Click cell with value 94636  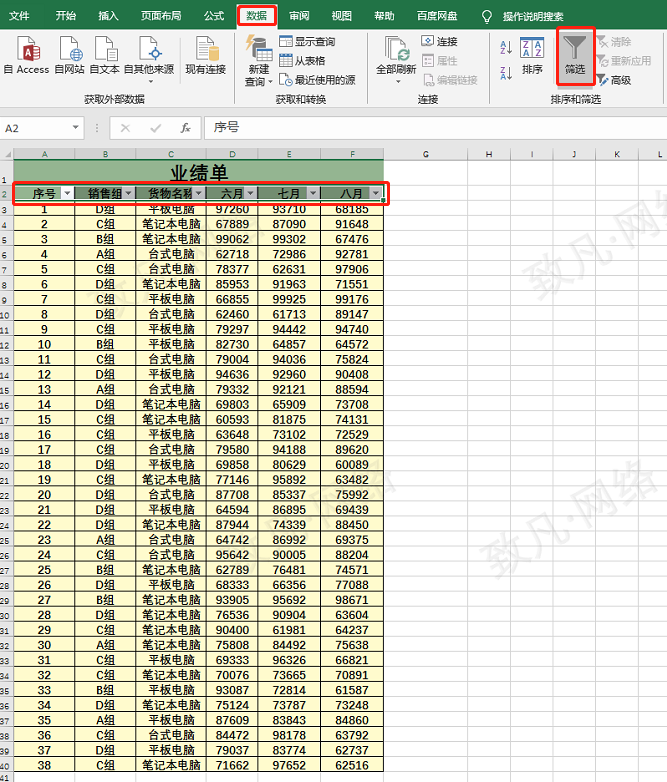[x=232, y=375]
